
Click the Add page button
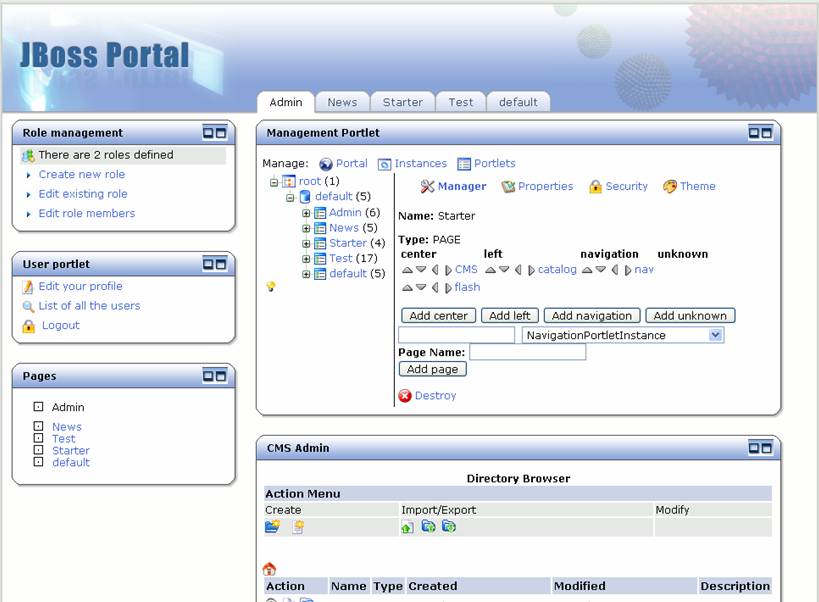432,369
